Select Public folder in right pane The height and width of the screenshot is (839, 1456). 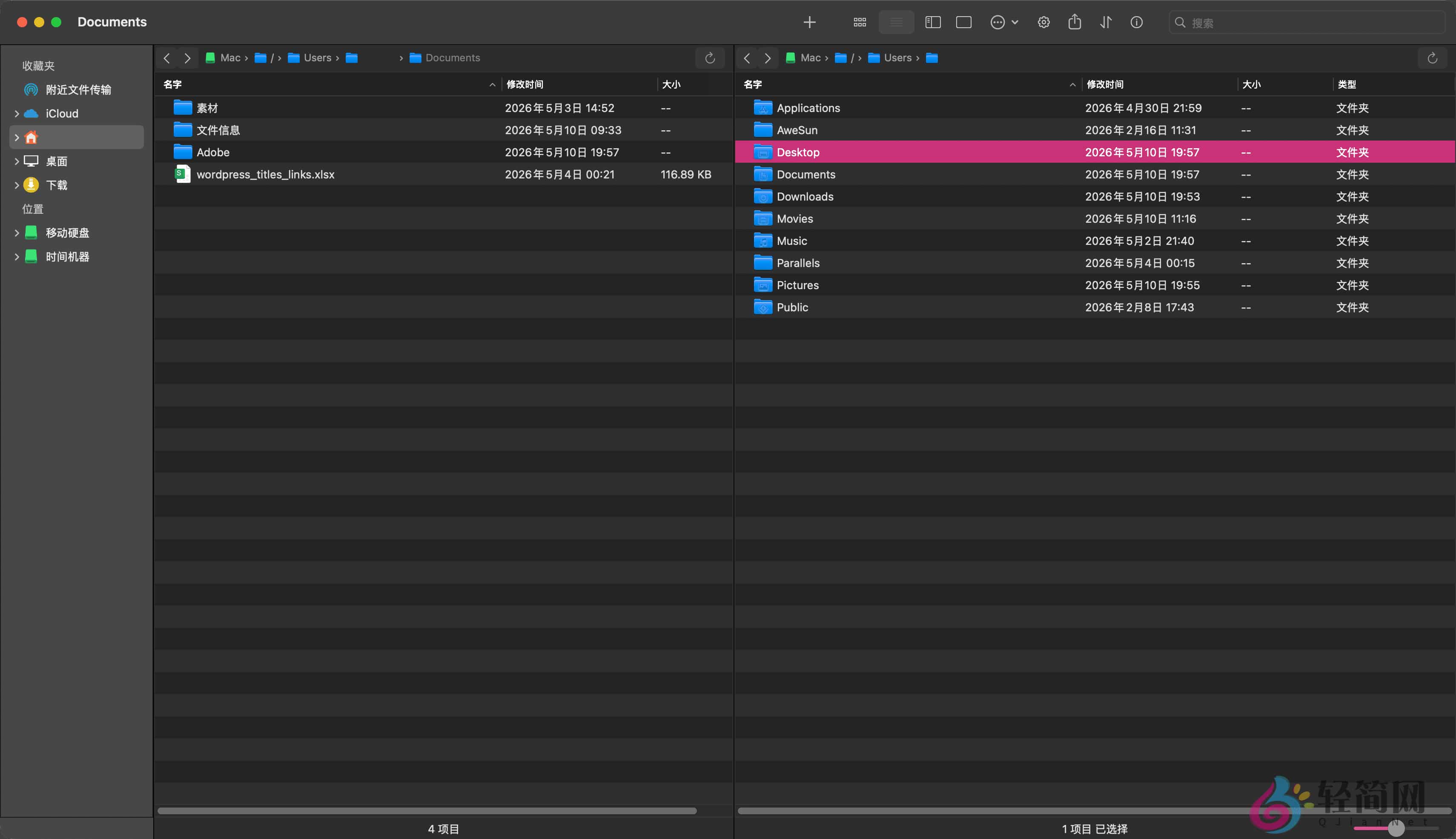pos(1095,307)
